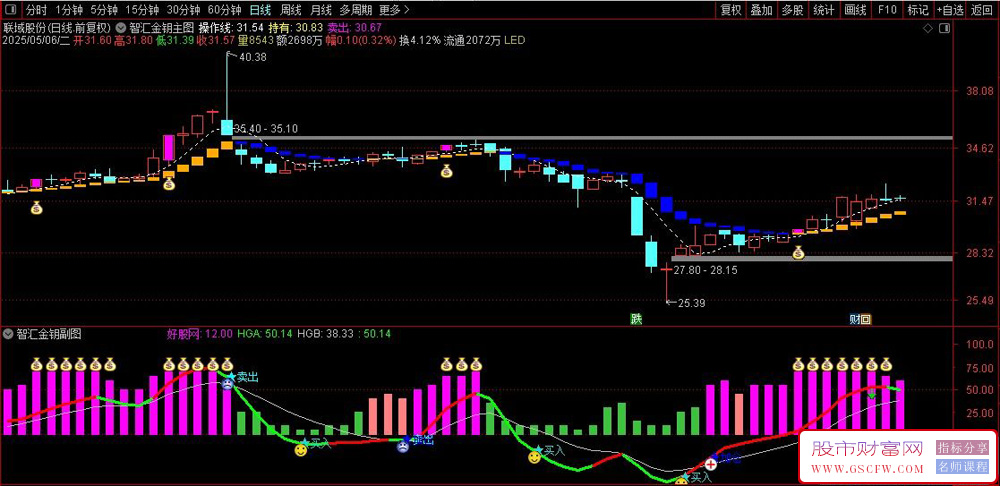
Task: Open the 更多 periods menu
Action: coord(394,10)
